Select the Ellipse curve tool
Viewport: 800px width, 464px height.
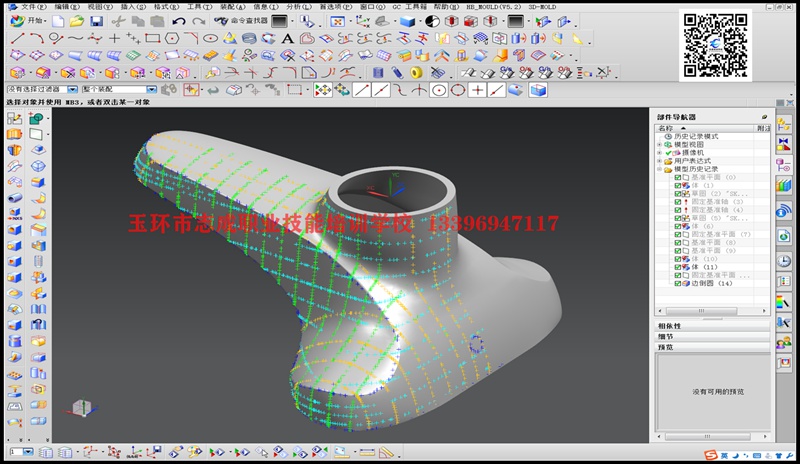pos(210,38)
